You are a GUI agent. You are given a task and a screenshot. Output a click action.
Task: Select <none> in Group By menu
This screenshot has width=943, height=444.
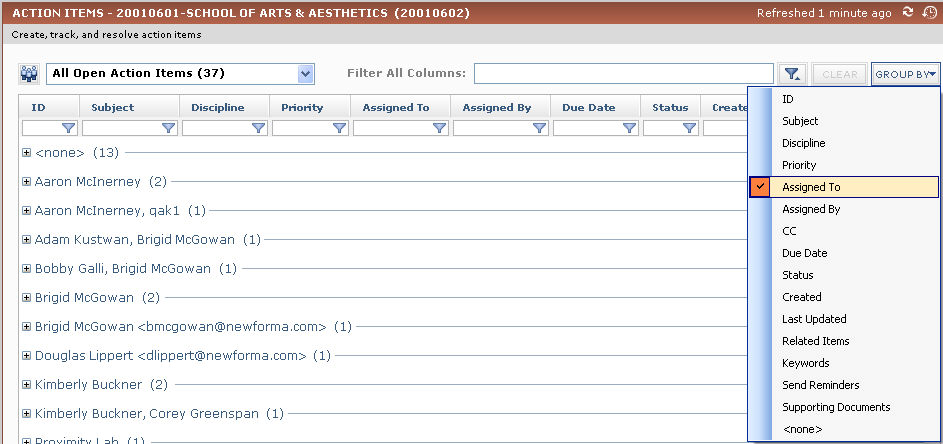tap(802, 429)
